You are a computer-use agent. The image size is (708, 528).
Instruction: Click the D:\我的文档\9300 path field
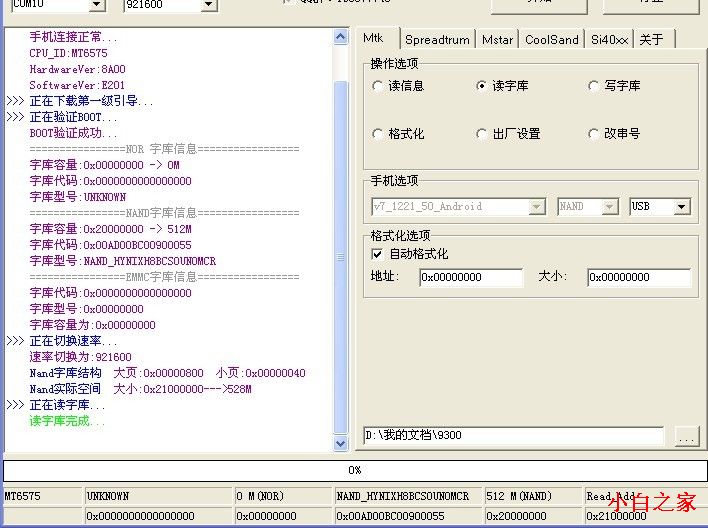(513, 435)
